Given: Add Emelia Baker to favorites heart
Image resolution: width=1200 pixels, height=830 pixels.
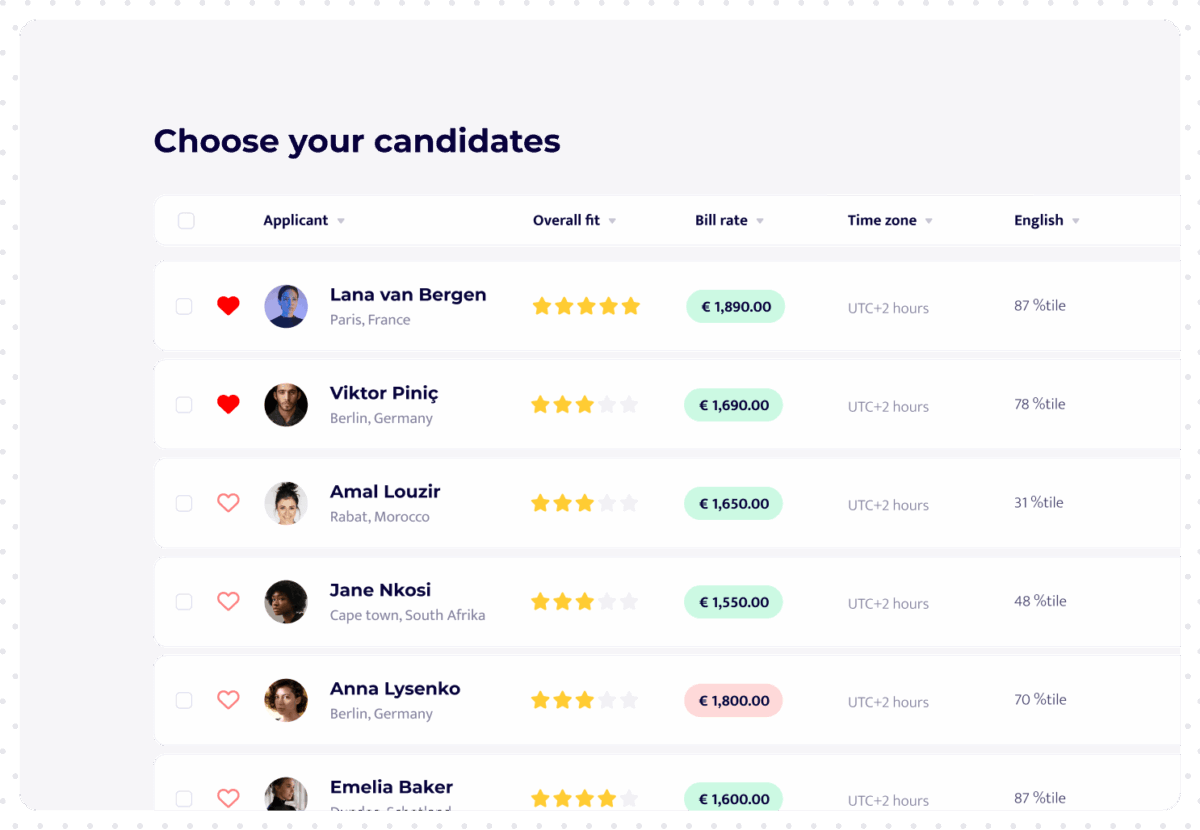Looking at the screenshot, I should point(228,798).
